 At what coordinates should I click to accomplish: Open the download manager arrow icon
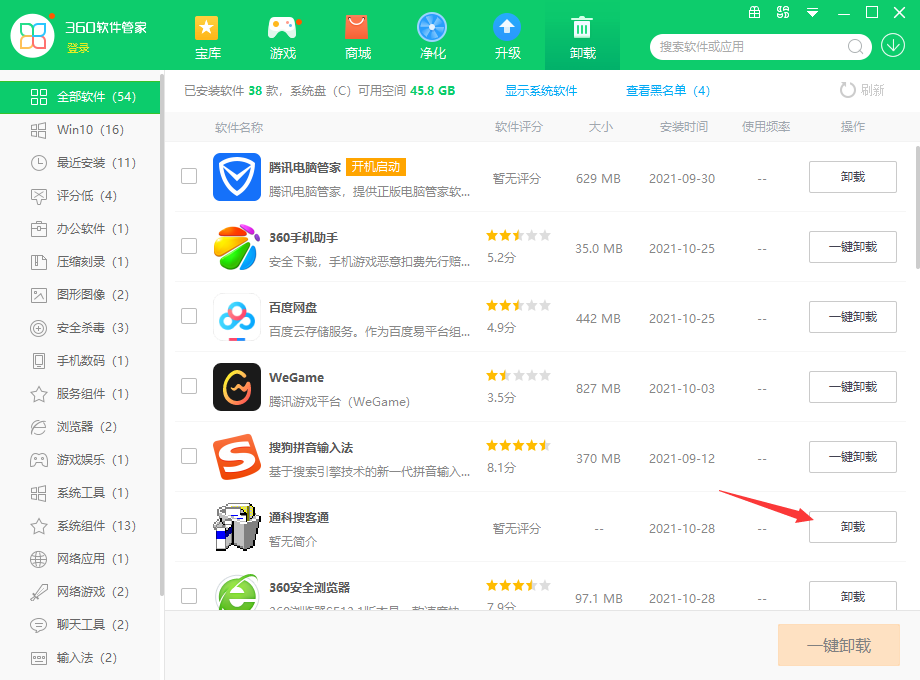click(x=893, y=45)
